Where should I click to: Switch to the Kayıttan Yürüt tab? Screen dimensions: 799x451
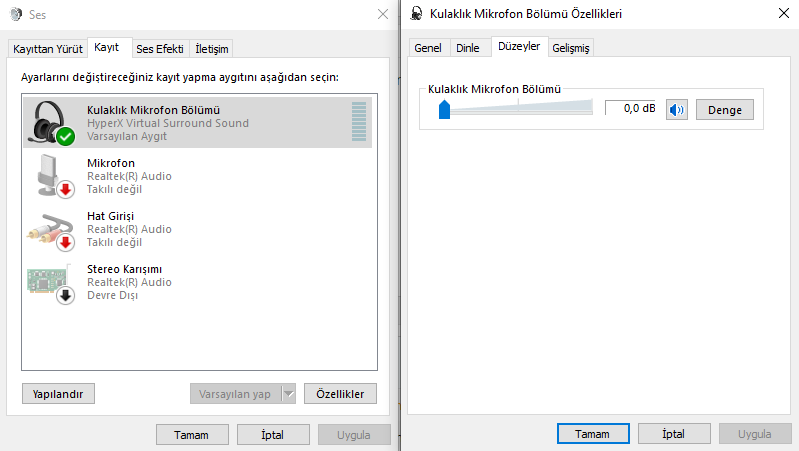point(46,49)
